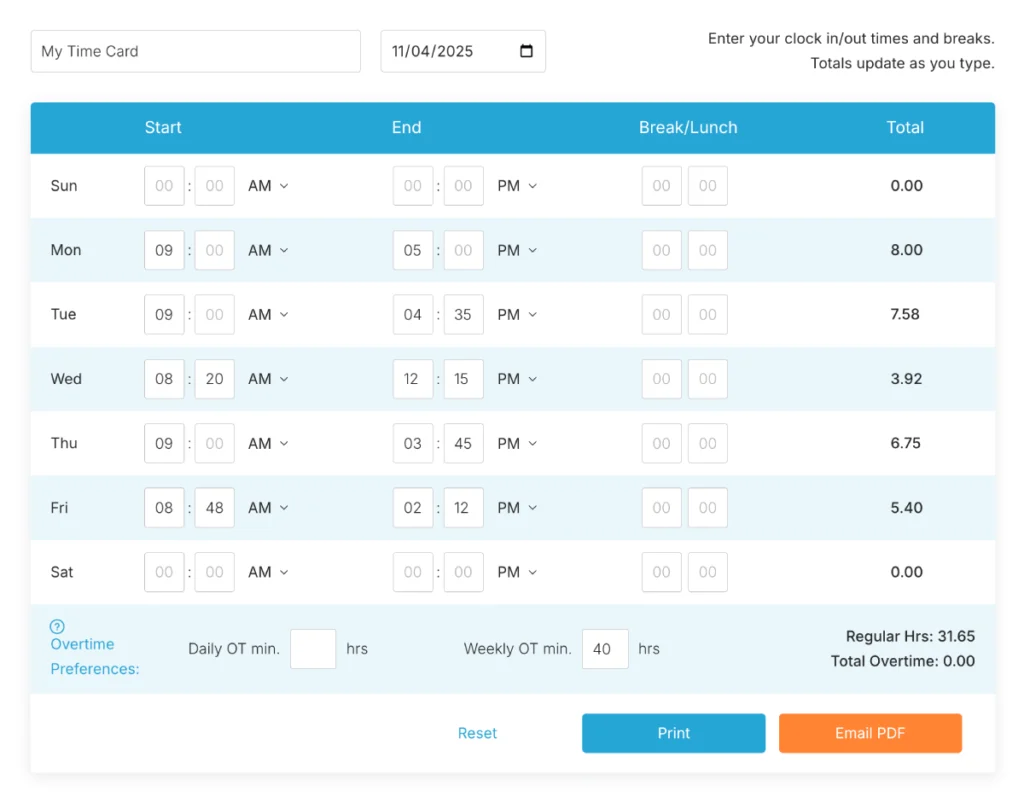The height and width of the screenshot is (803, 1024).
Task: Select the My Time Card title field
Action: [x=195, y=51]
